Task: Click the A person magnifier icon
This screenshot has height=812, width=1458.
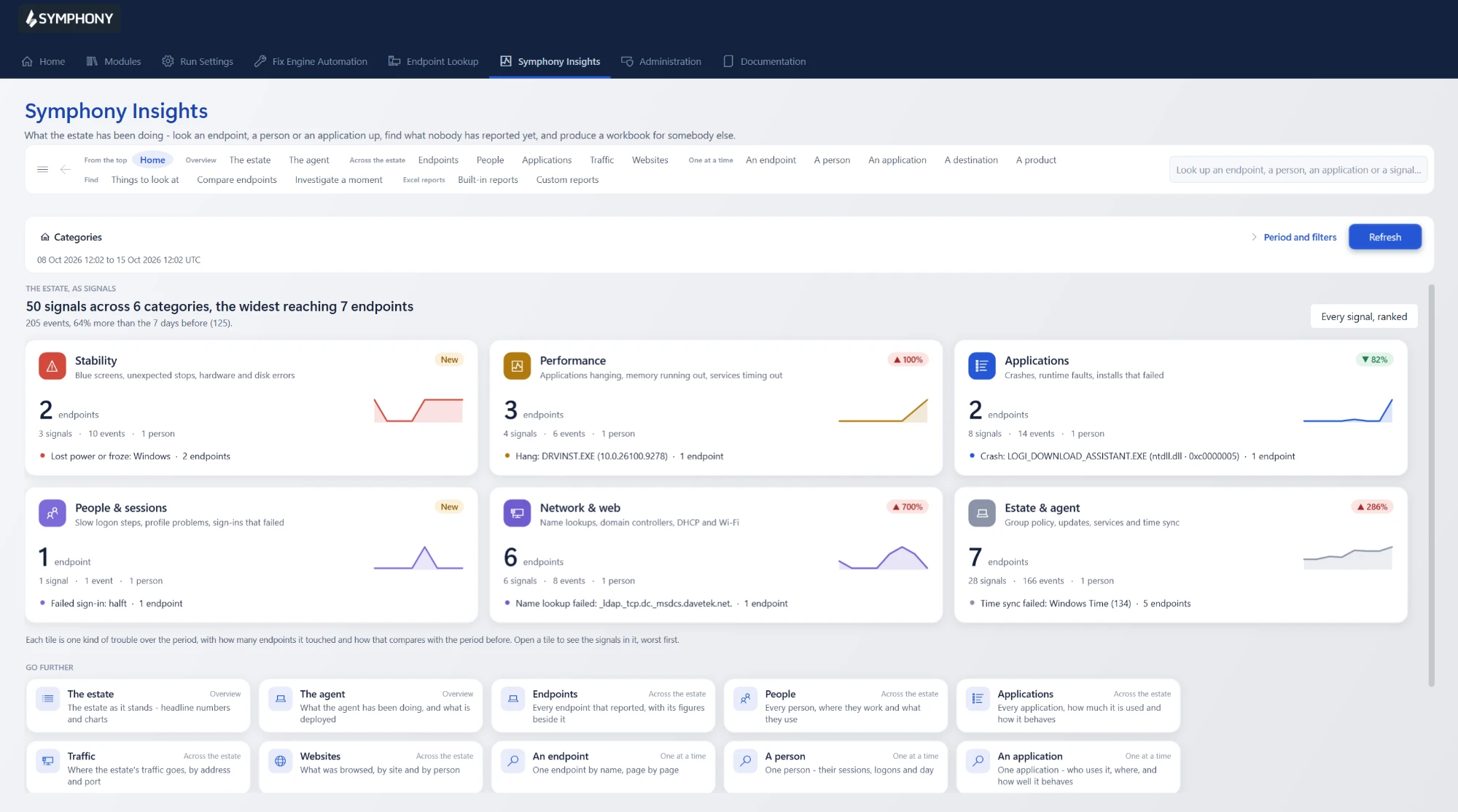Action: 745,762
